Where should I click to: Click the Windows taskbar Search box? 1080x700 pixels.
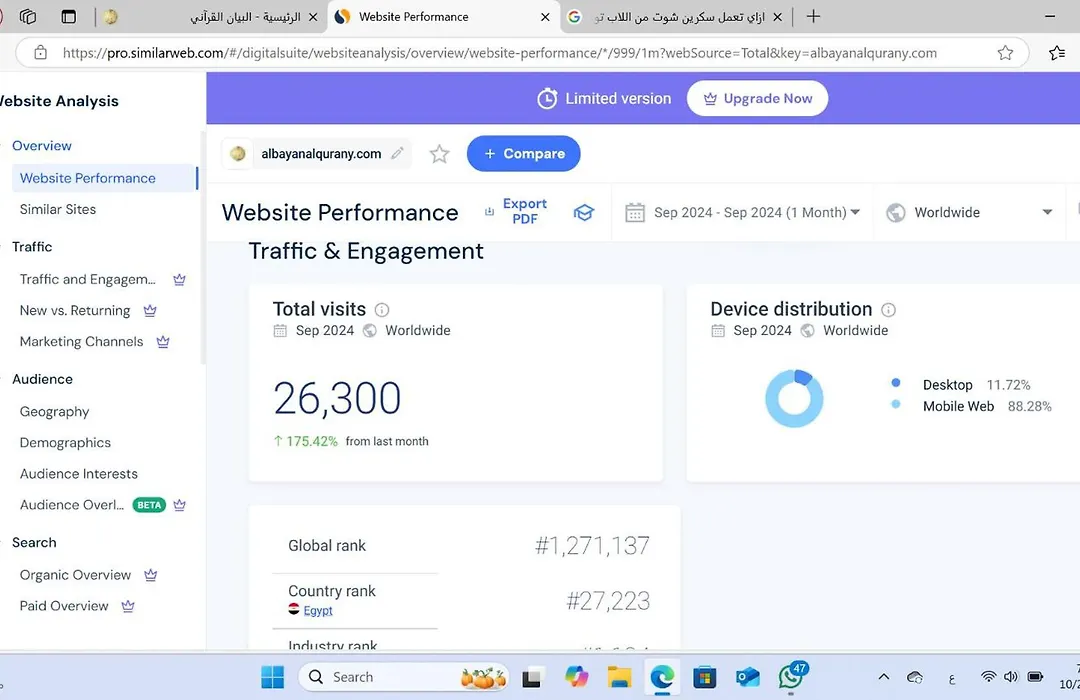(x=380, y=677)
